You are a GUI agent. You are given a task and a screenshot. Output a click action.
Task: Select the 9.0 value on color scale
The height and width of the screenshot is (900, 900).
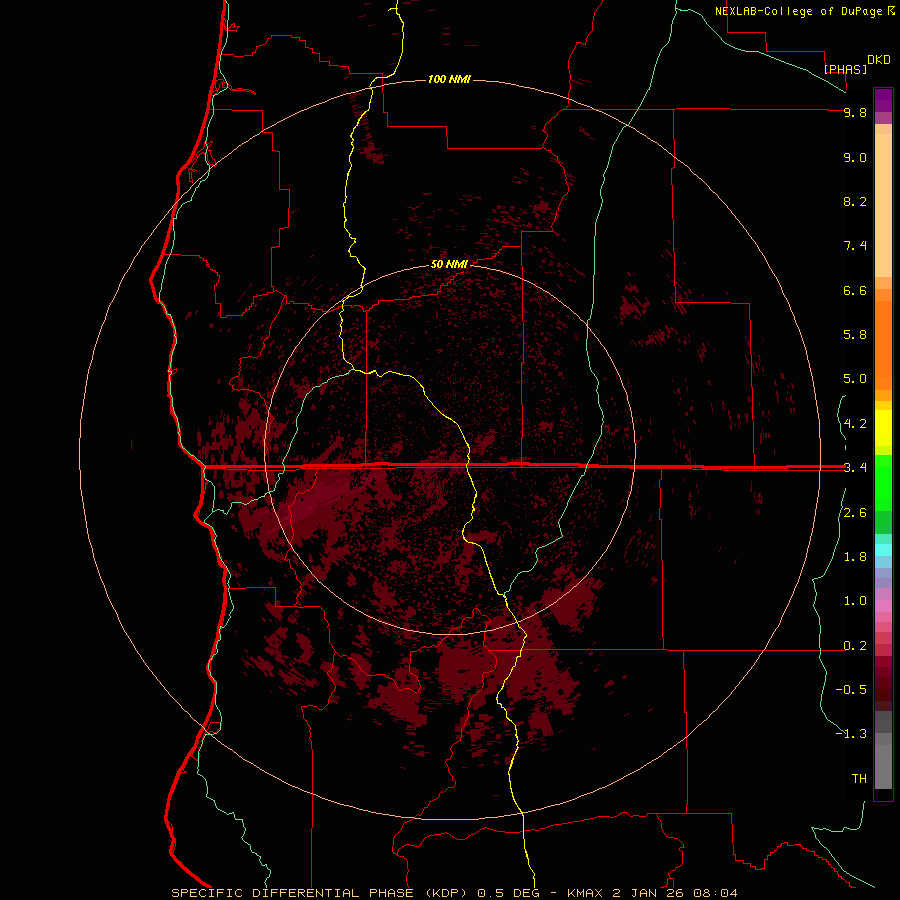click(x=855, y=157)
